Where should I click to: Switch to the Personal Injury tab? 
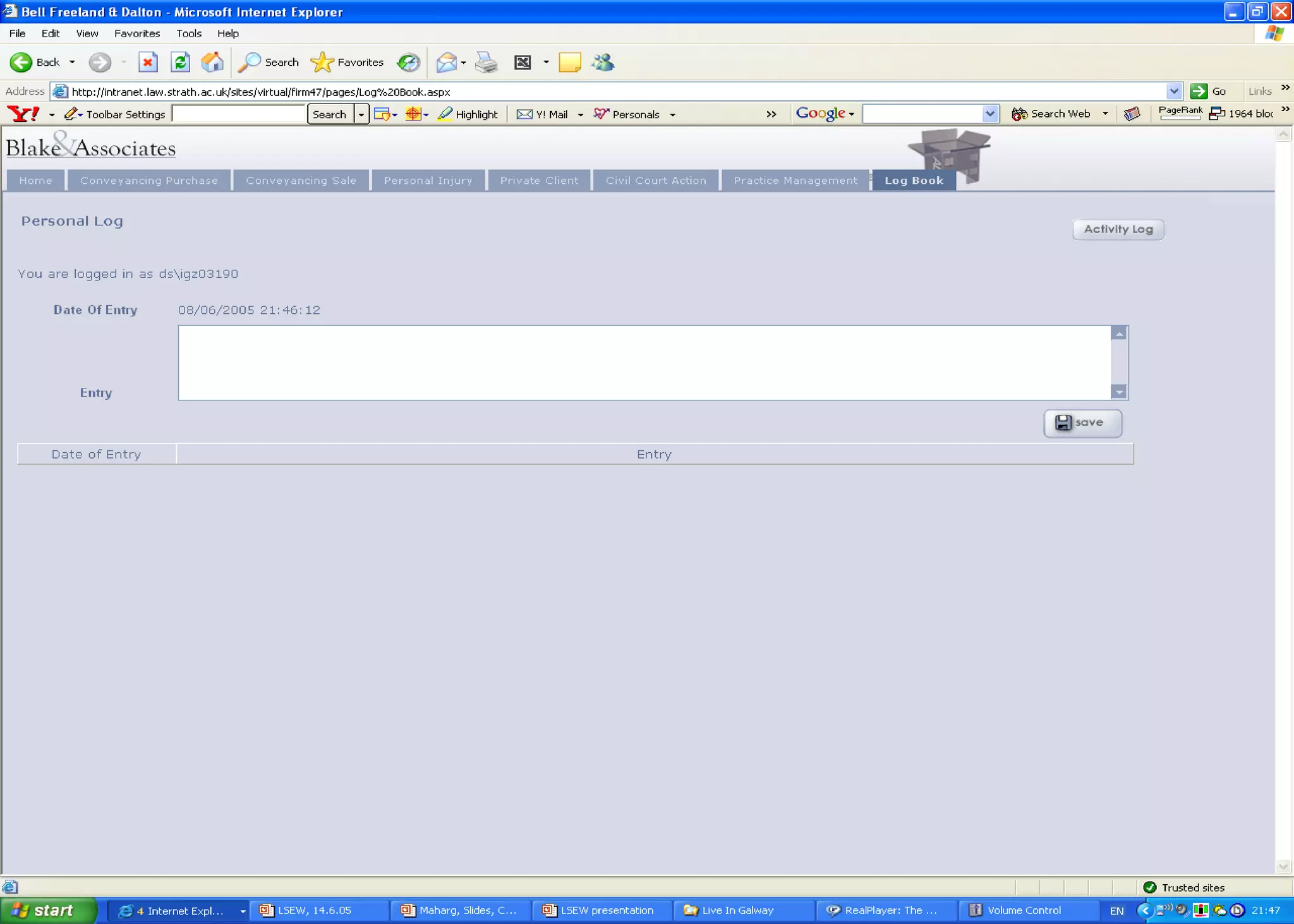pos(428,181)
